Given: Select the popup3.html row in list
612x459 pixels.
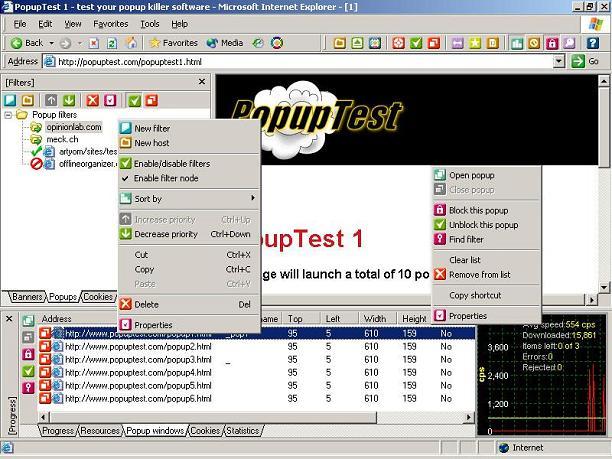Looking at the screenshot, I should (256, 359).
